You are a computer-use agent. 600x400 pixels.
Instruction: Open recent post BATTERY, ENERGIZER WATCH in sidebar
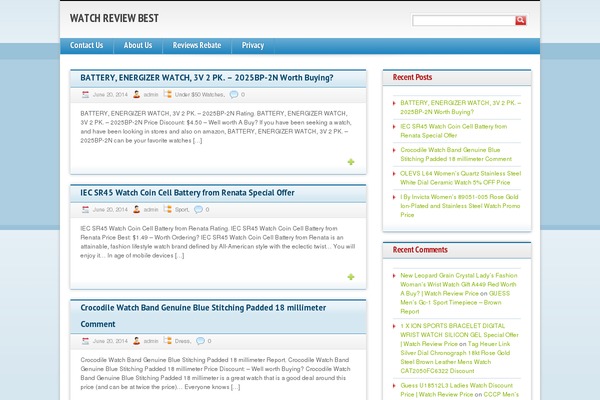pyautogui.click(x=460, y=107)
